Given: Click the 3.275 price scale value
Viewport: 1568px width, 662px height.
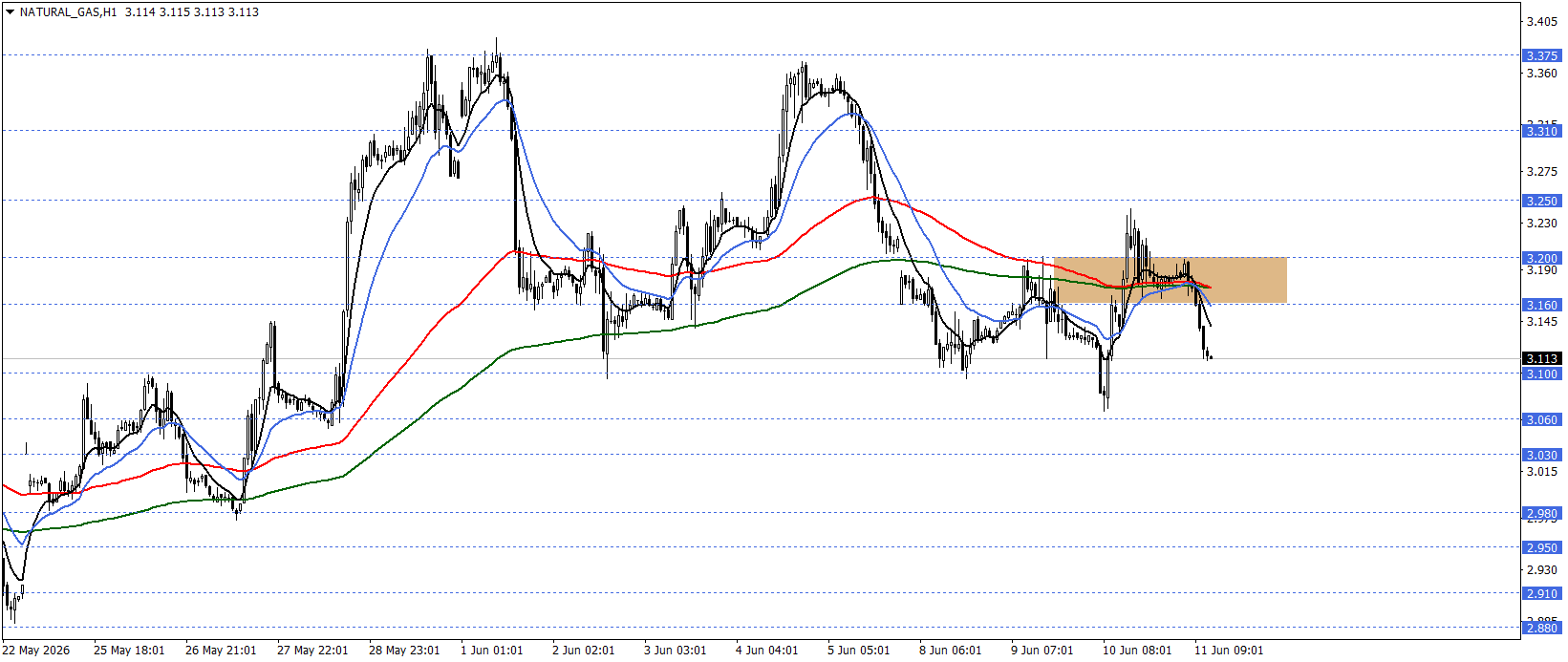Looking at the screenshot, I should click(x=1541, y=172).
